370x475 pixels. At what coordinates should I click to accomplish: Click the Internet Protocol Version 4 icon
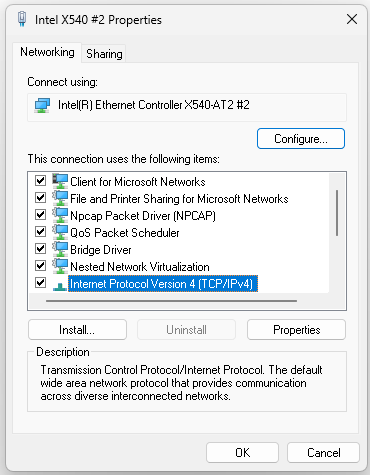tap(60, 286)
